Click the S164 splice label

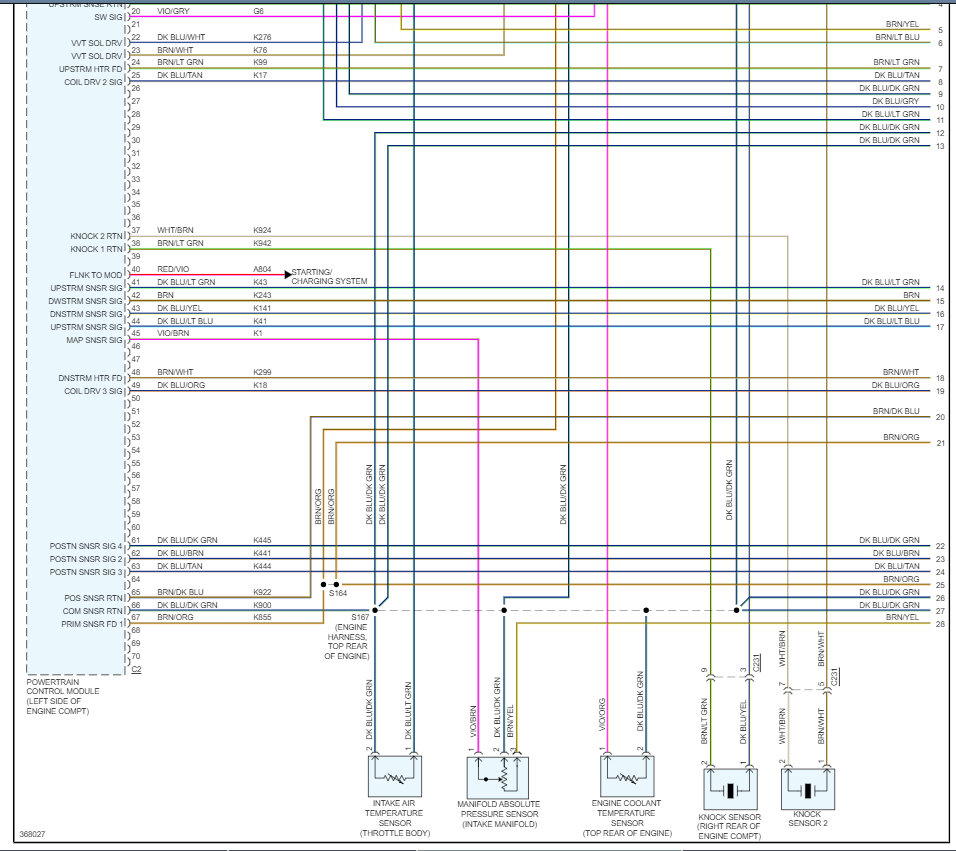tap(338, 593)
